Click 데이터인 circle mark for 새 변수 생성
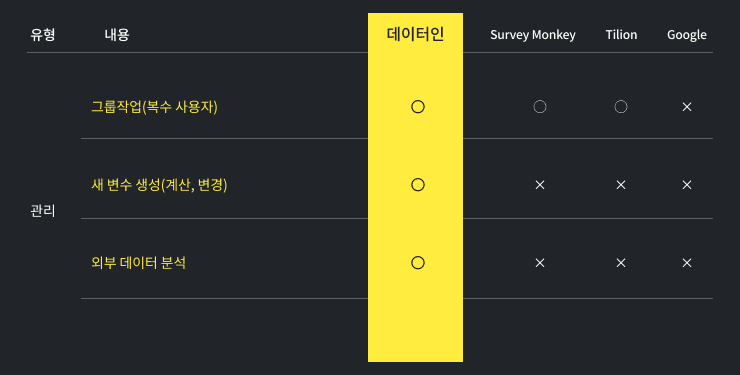Image resolution: width=740 pixels, height=375 pixels. pos(418,185)
